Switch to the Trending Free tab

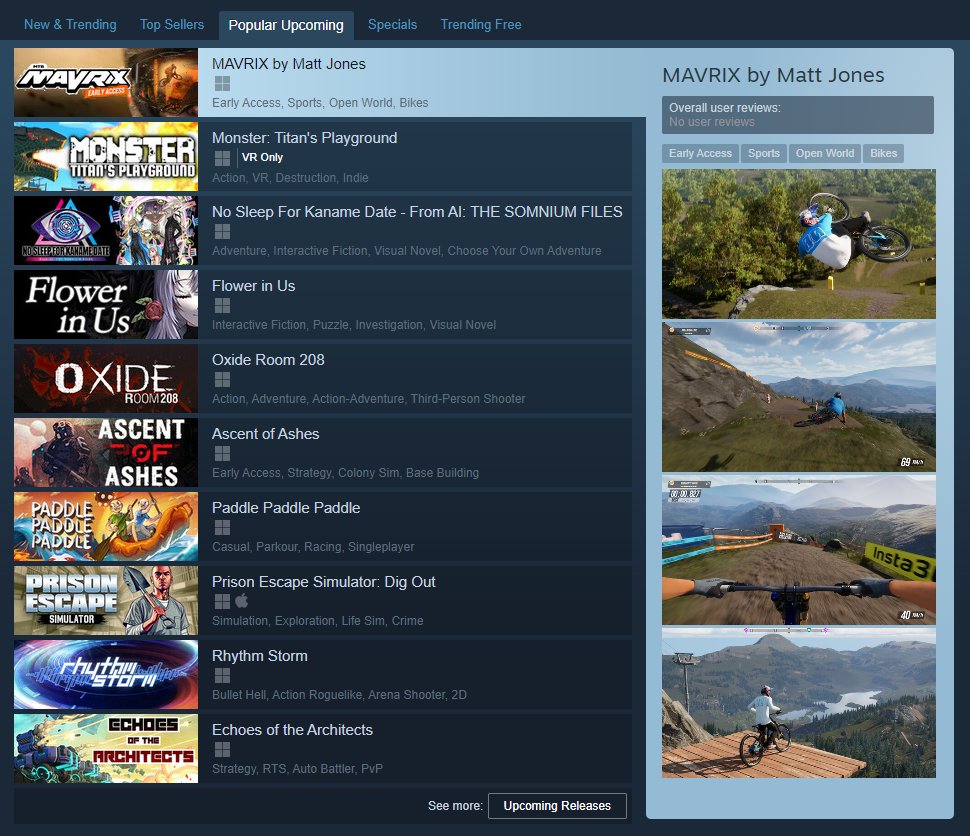pos(480,23)
